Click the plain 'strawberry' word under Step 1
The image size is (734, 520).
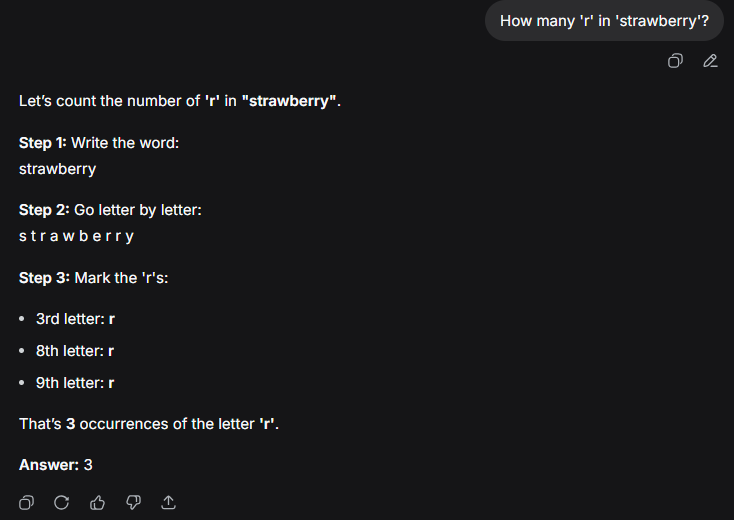[x=57, y=169]
